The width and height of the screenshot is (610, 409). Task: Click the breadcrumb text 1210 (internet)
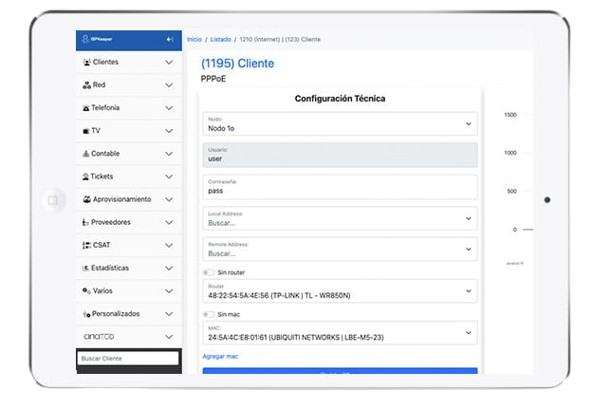259,39
